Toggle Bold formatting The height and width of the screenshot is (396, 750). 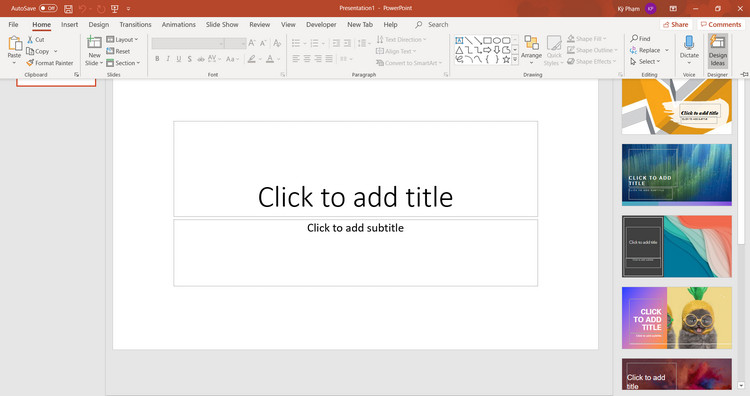point(157,59)
